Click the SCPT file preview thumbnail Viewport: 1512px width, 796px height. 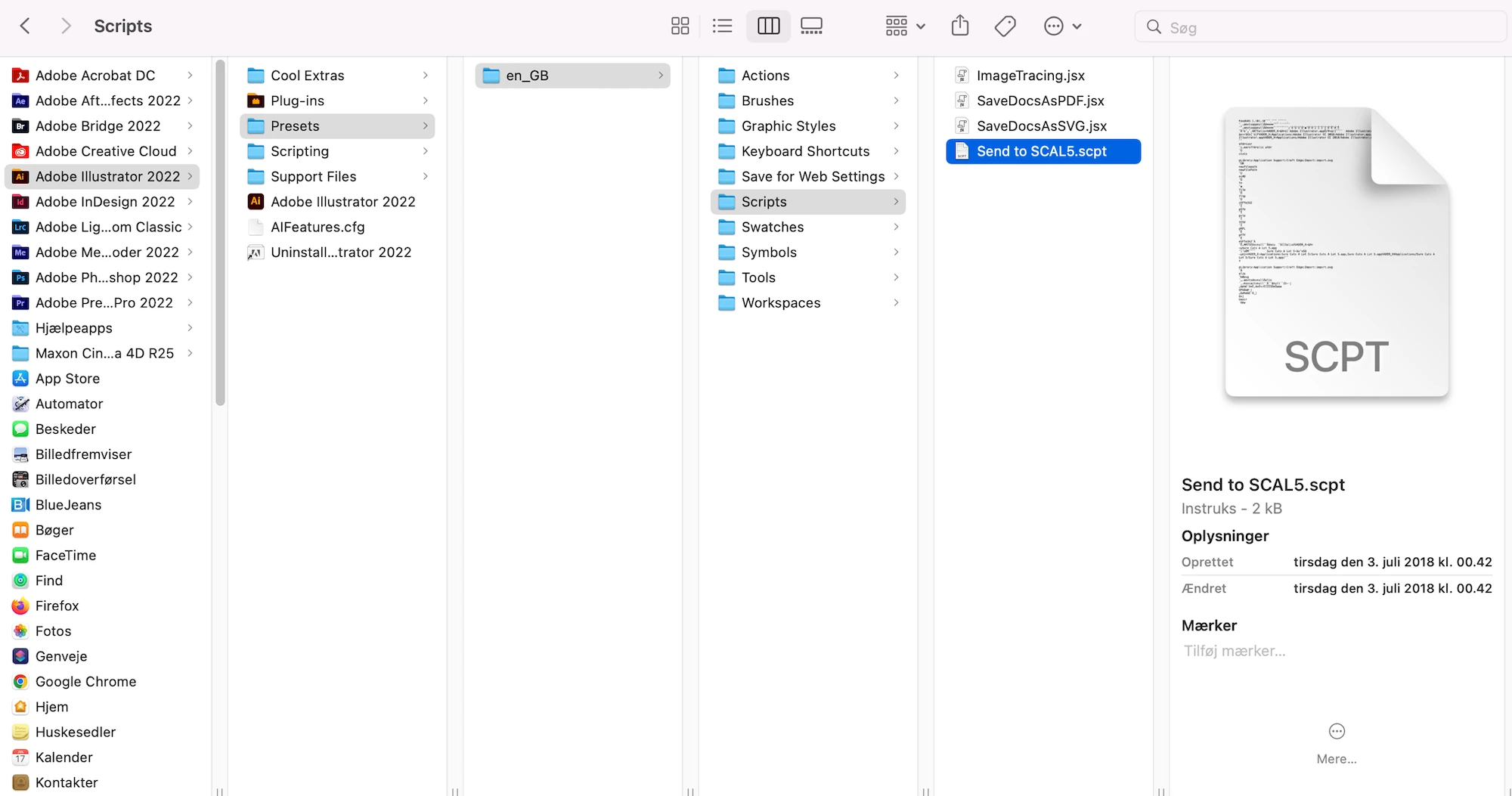[x=1336, y=252]
